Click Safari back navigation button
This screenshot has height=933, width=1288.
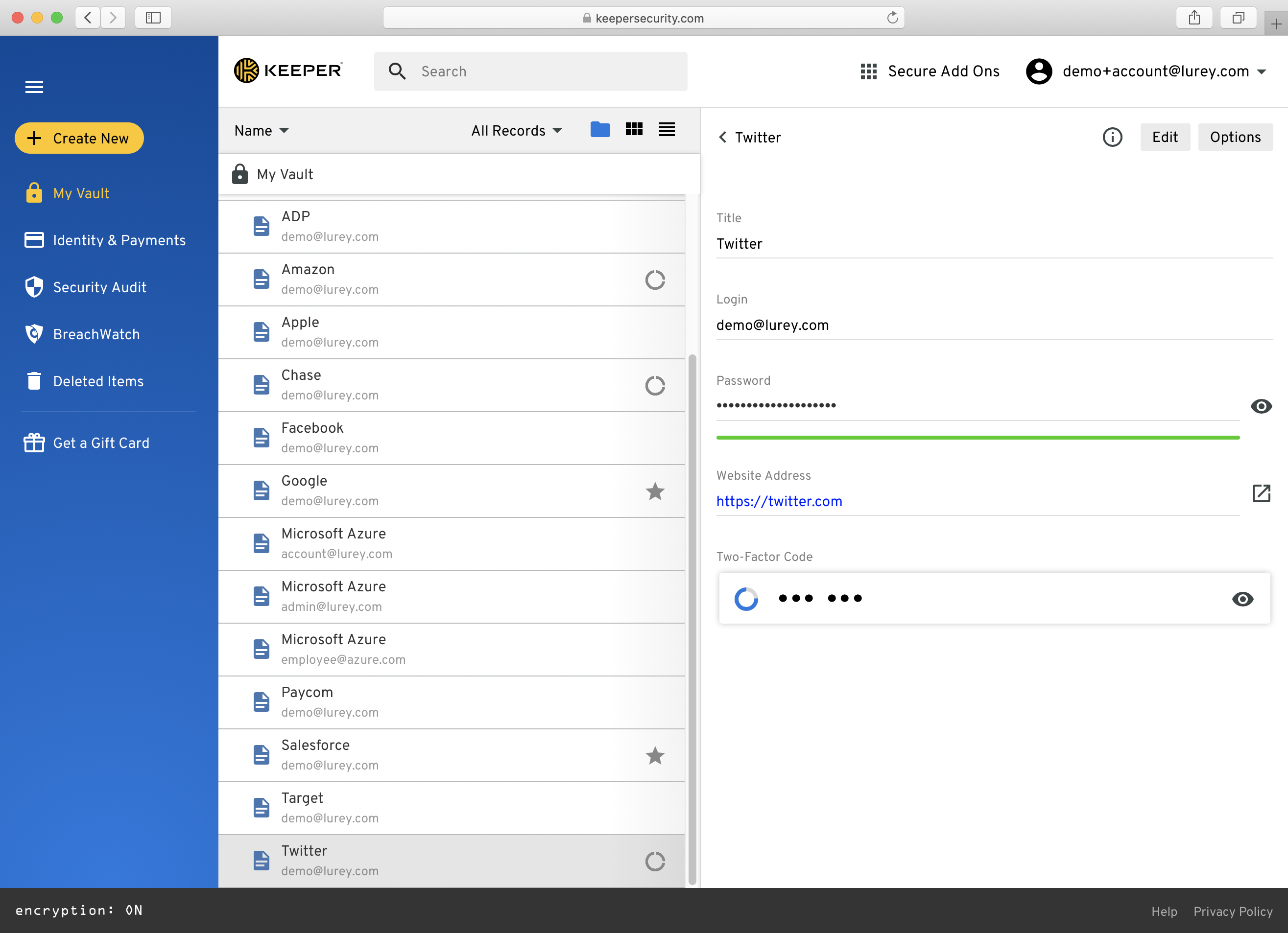pos(88,18)
